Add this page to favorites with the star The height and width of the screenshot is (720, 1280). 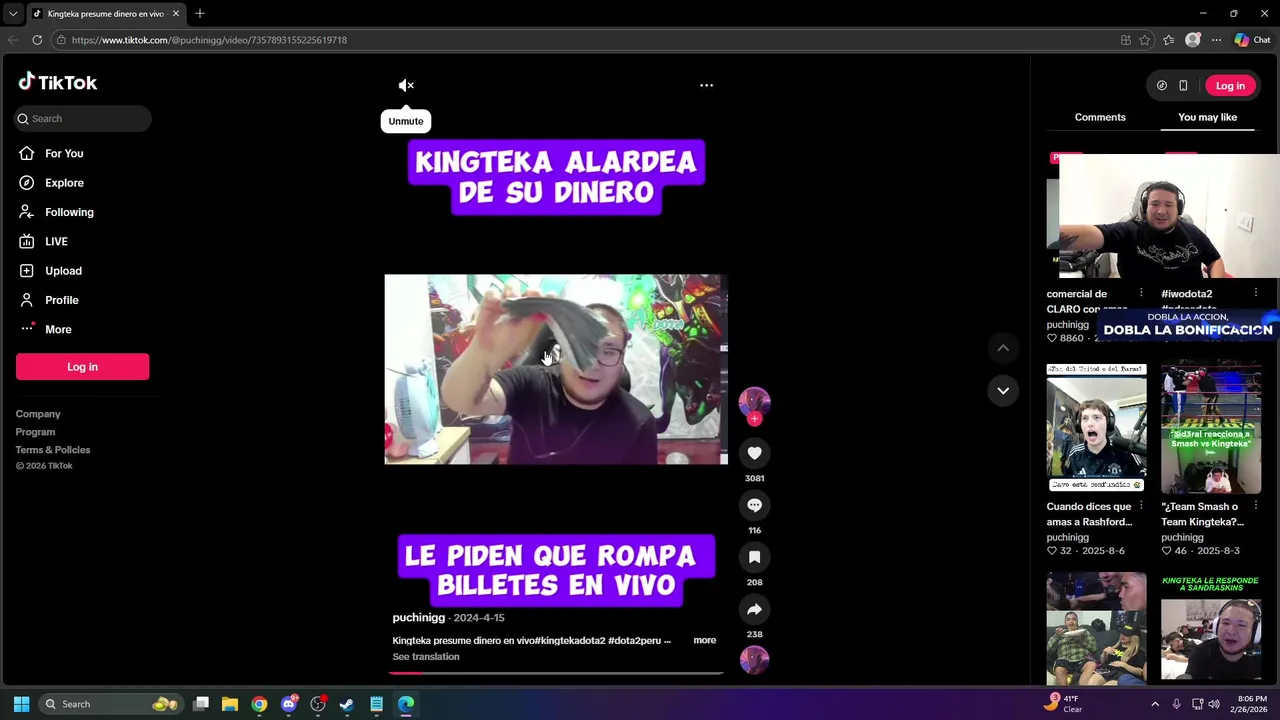click(1144, 40)
